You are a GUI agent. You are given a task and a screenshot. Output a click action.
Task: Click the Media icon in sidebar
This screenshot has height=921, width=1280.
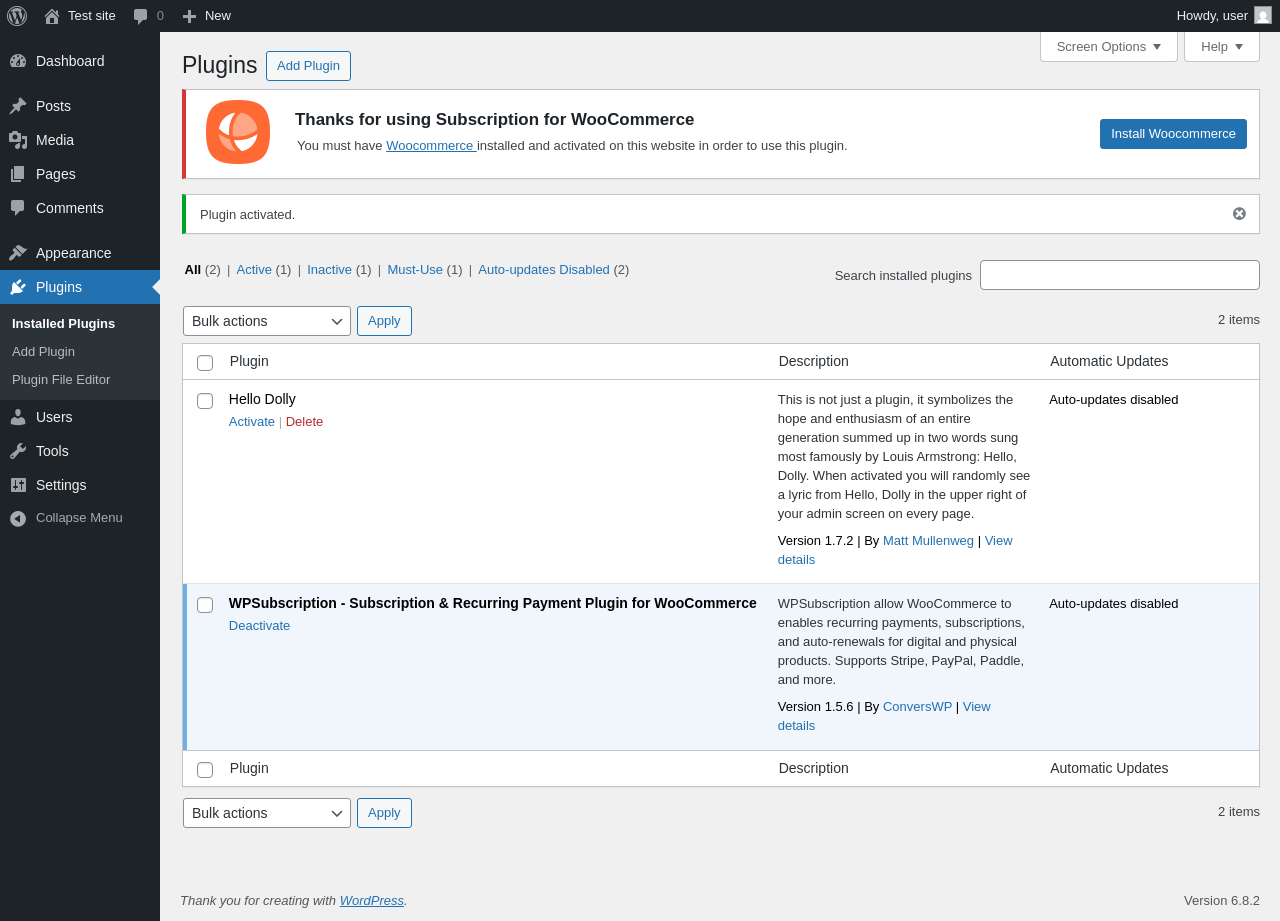coord(18,140)
